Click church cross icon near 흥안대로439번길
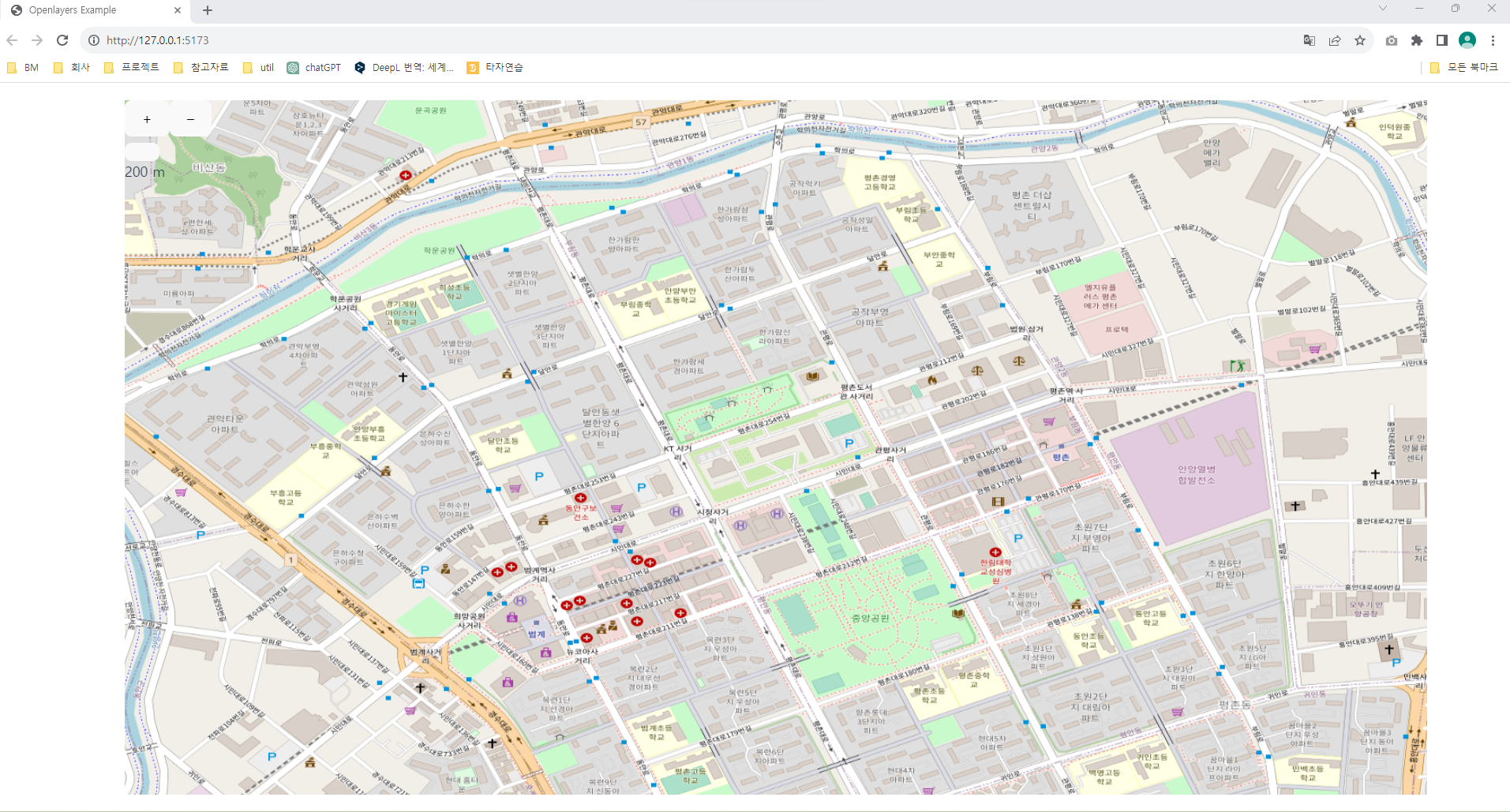This screenshot has width=1510, height=812. click(x=1375, y=473)
